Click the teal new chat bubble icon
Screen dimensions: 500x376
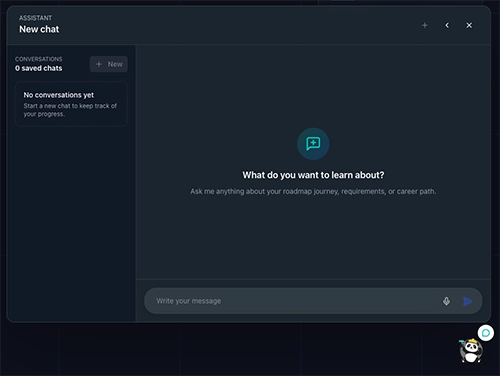[x=313, y=144]
